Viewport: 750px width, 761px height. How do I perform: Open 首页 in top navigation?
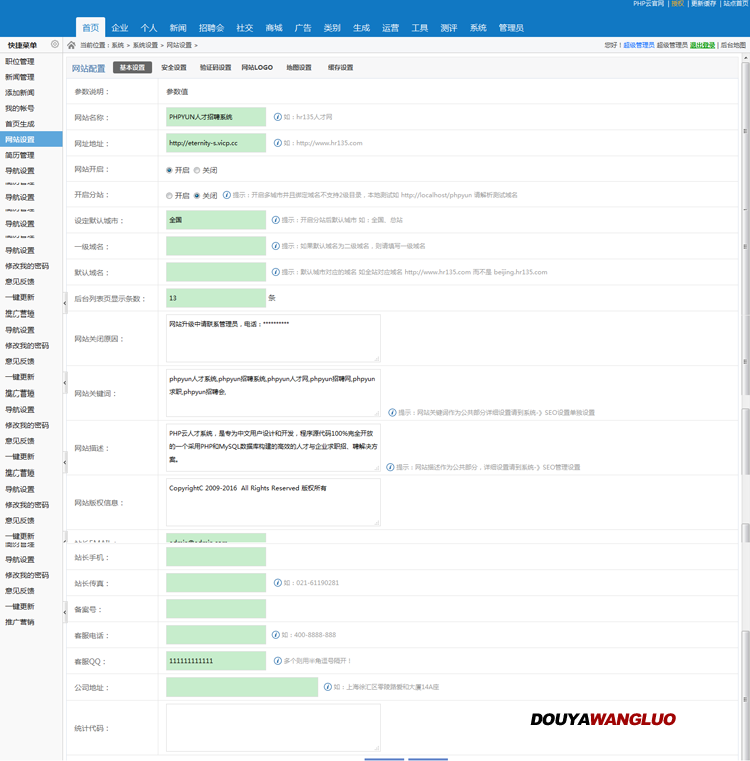click(90, 28)
